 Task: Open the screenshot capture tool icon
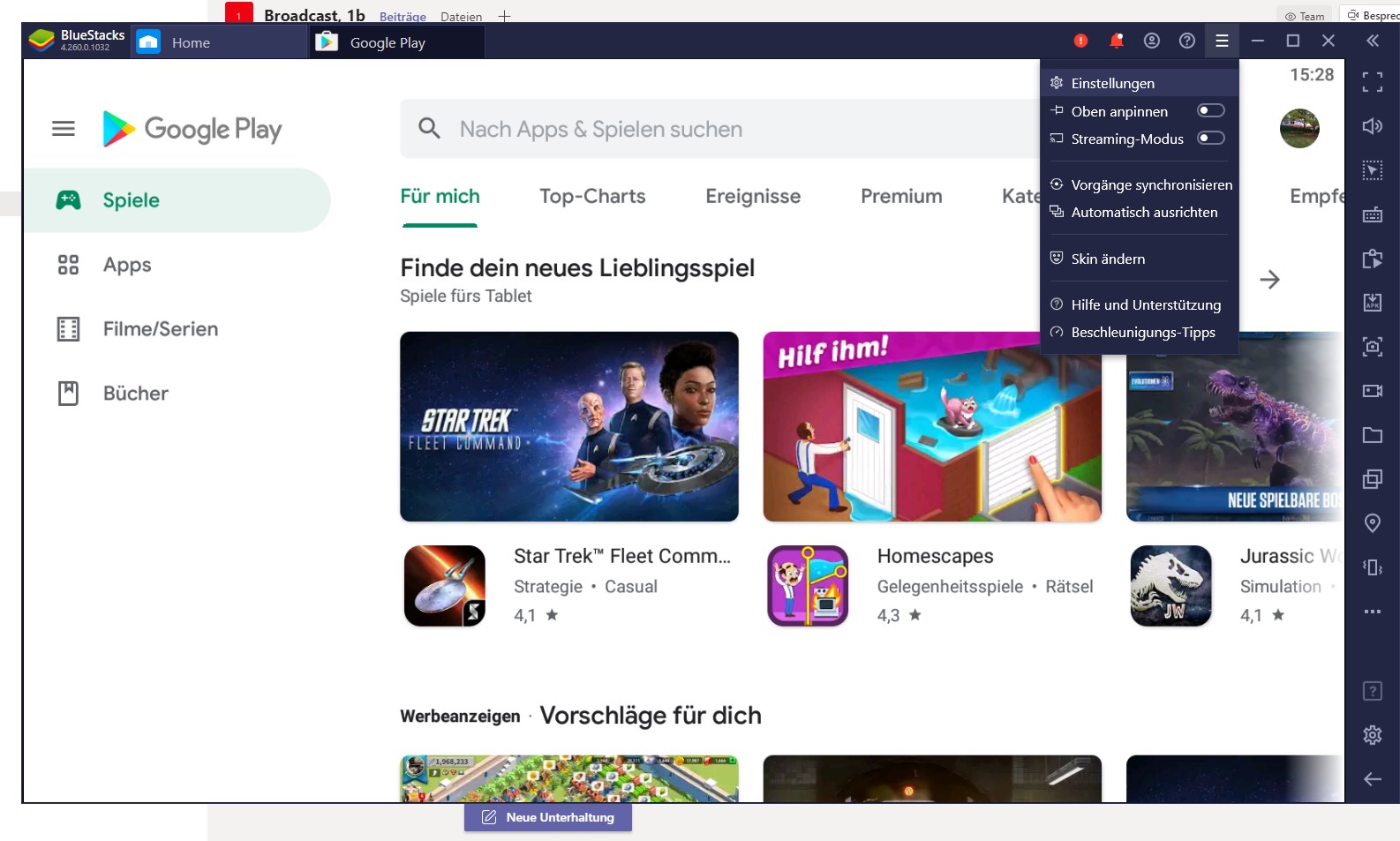coord(1372,347)
